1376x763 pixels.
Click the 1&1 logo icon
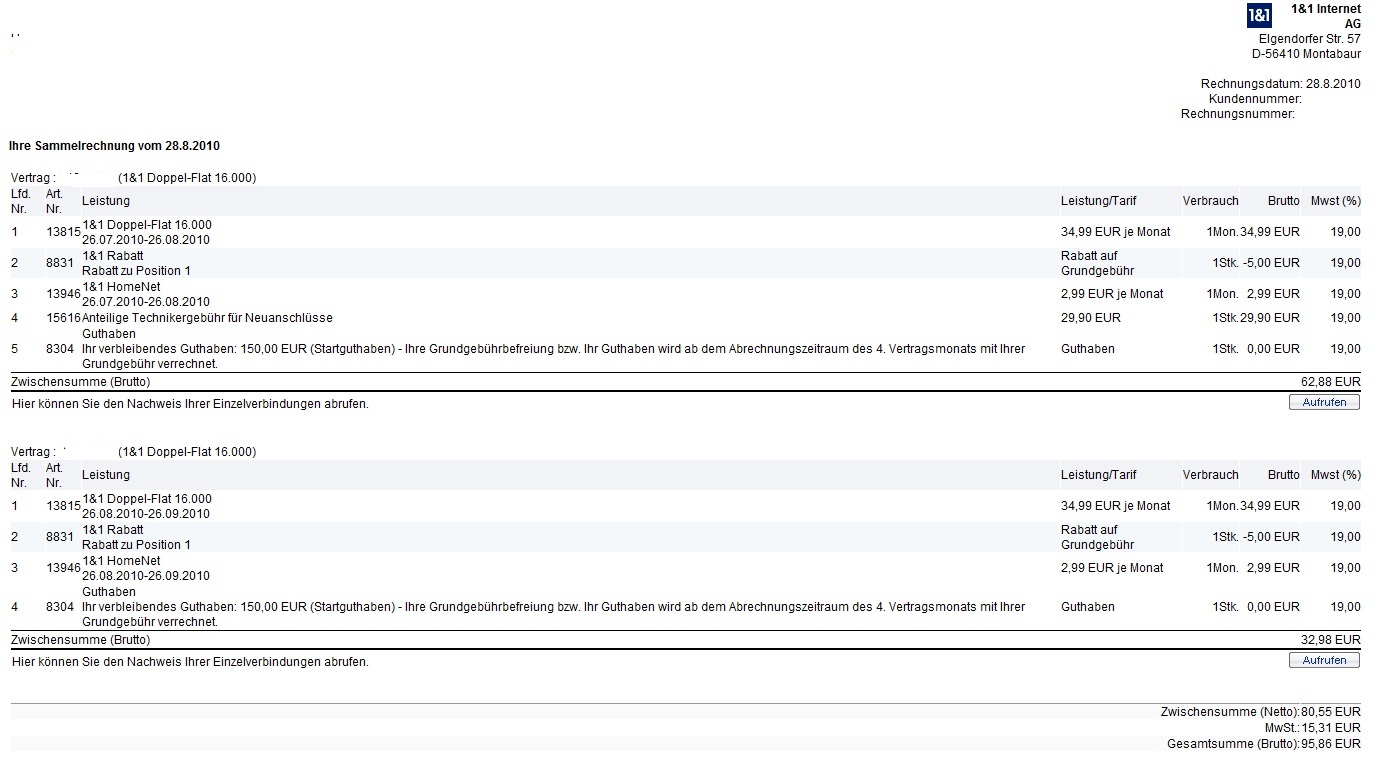[1259, 16]
